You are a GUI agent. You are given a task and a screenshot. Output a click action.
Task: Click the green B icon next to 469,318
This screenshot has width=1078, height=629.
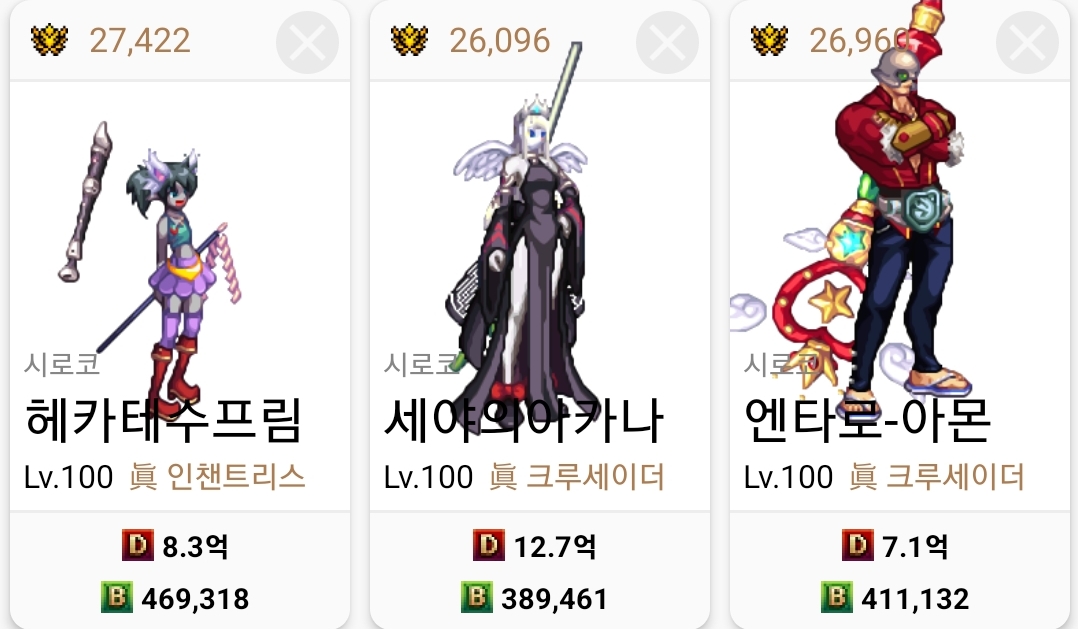117,597
